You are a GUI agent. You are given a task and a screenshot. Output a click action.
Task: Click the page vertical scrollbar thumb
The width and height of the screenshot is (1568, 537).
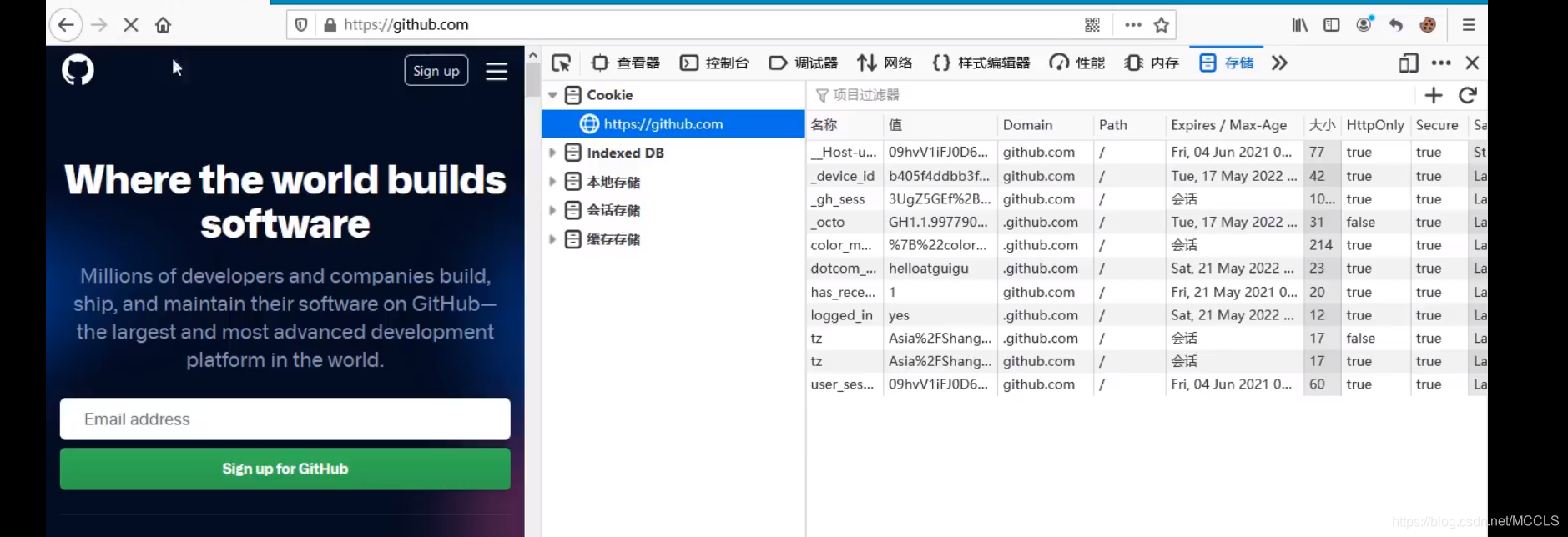pos(532,80)
